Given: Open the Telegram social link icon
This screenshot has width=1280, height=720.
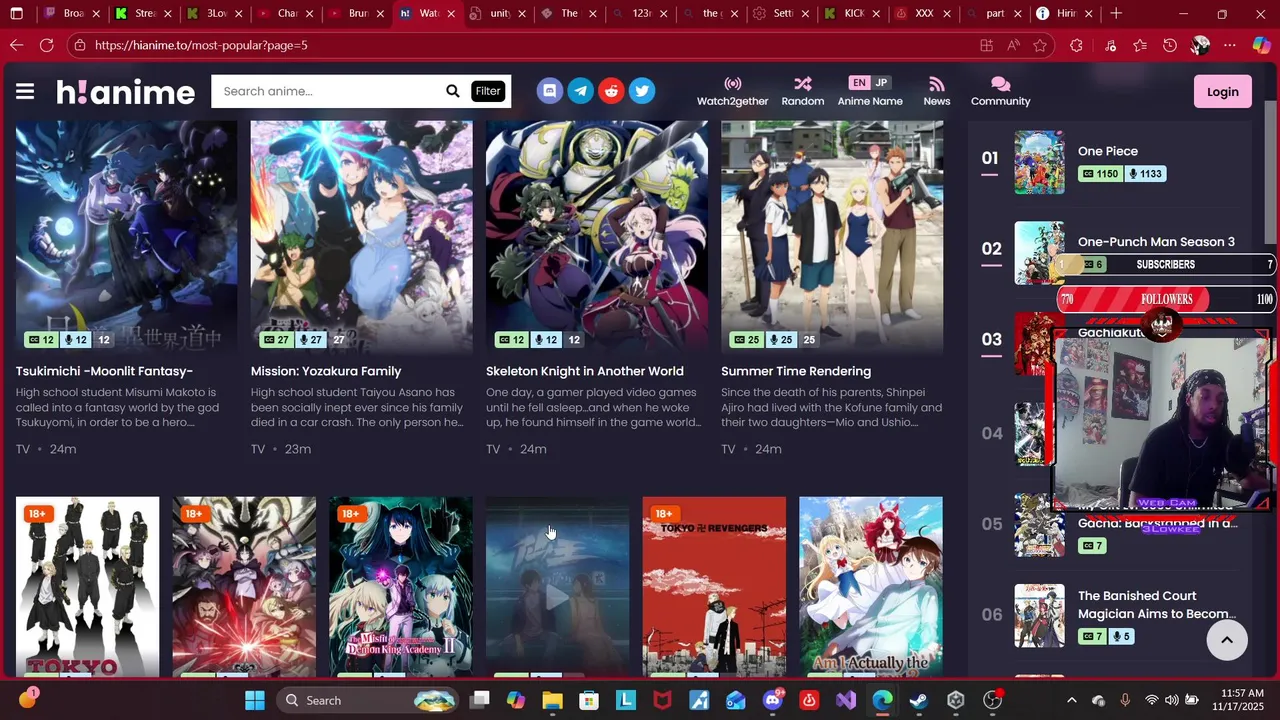Looking at the screenshot, I should click(x=580, y=91).
